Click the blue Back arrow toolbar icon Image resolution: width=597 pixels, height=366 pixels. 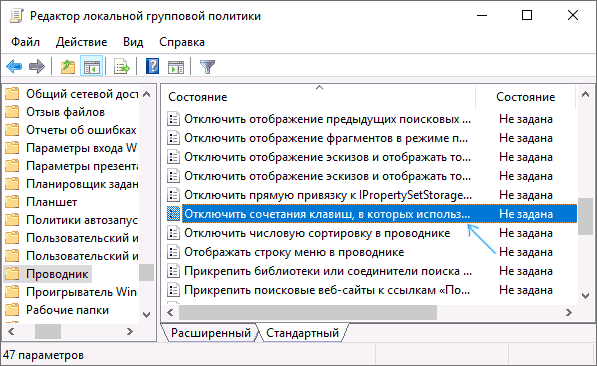pyautogui.click(x=14, y=67)
